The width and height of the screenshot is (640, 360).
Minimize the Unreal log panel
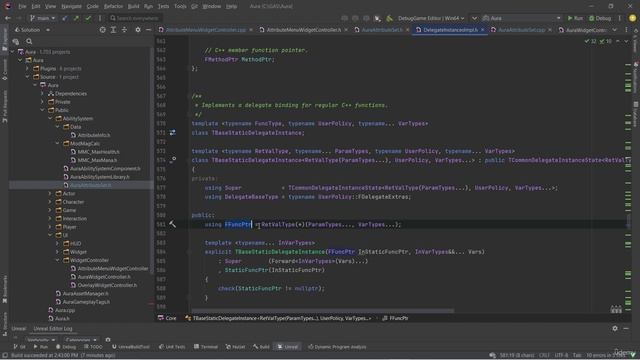tap(626, 328)
